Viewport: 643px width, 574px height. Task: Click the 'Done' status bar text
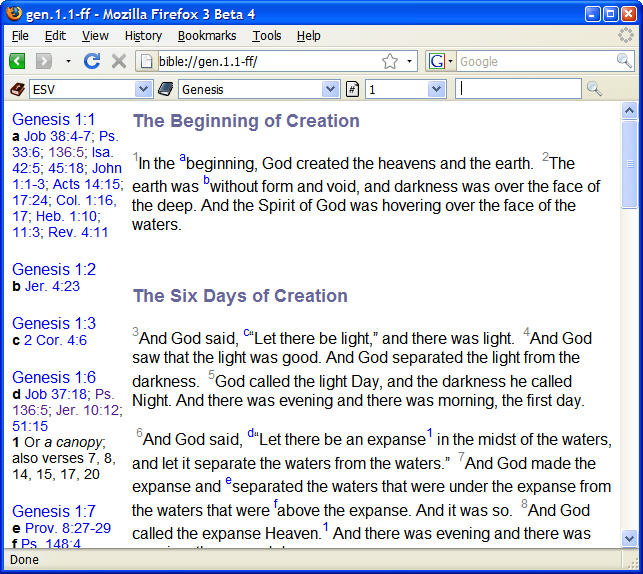pyautogui.click(x=24, y=560)
